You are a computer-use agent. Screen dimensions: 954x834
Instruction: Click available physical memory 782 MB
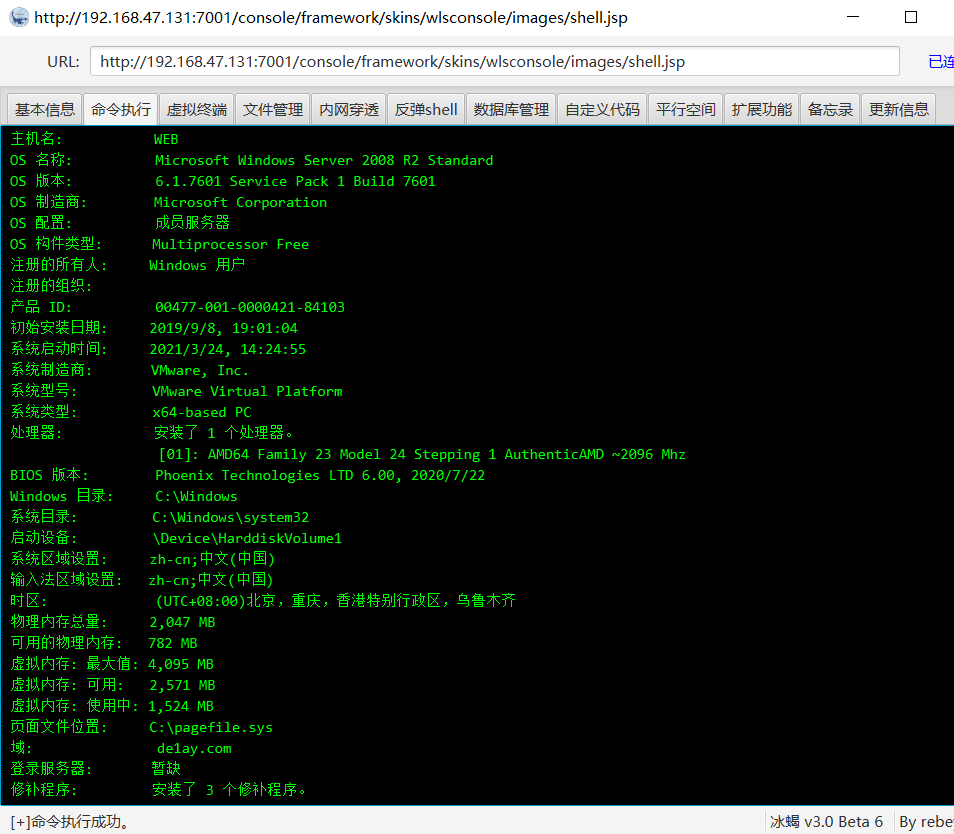click(173, 643)
